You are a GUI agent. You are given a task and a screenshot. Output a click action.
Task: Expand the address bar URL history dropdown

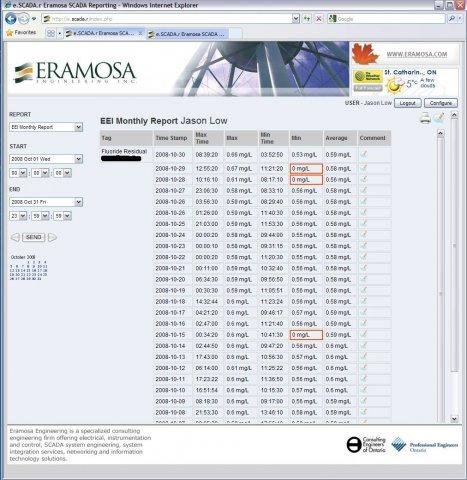point(295,19)
